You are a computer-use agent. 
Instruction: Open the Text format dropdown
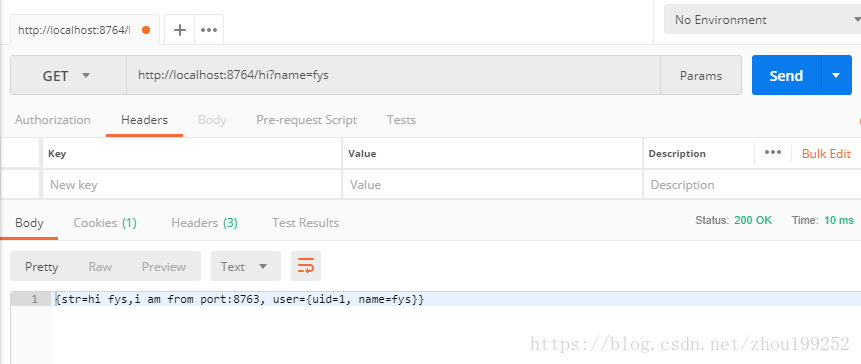[x=245, y=266]
